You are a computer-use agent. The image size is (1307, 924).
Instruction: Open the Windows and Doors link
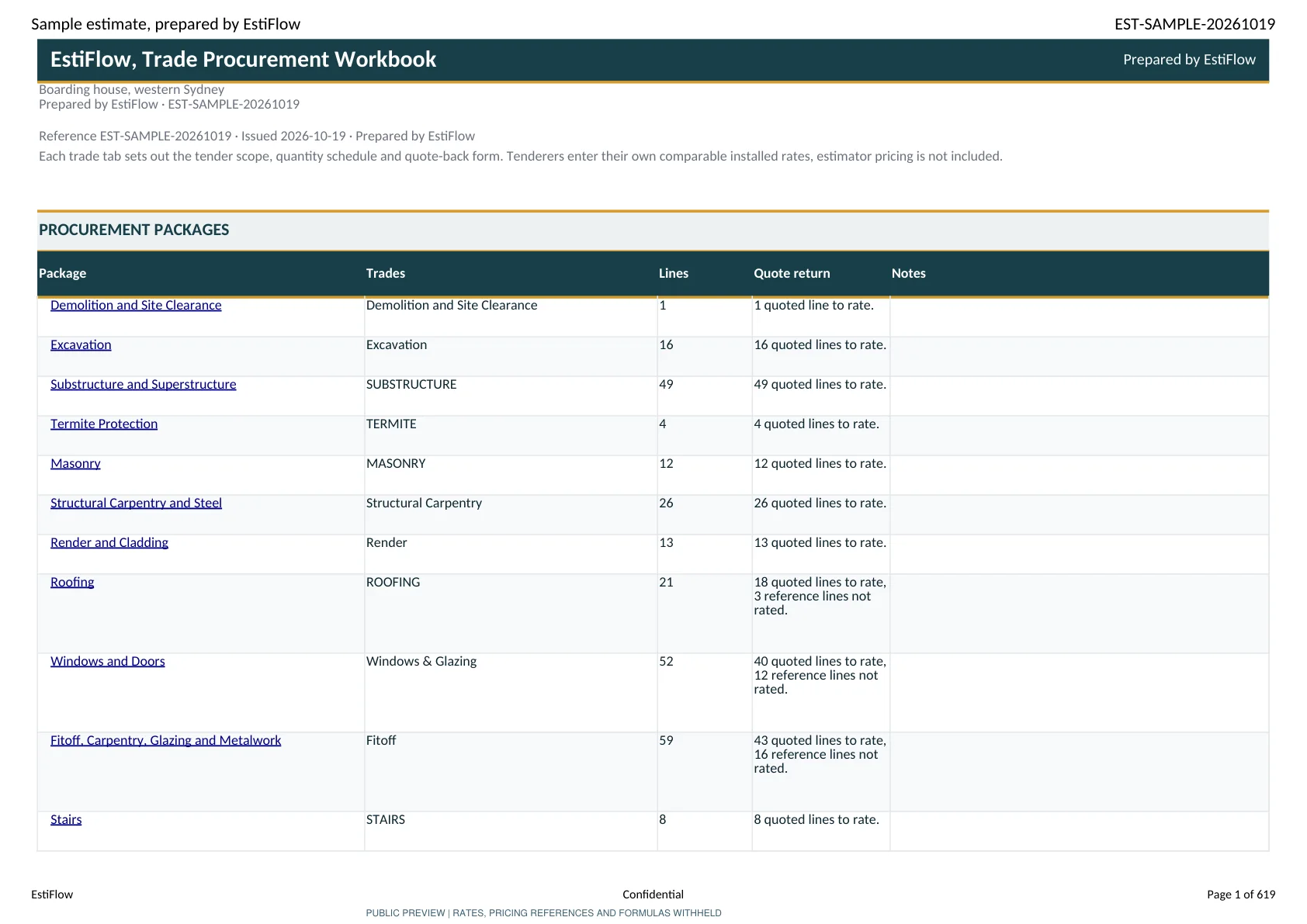coord(108,661)
